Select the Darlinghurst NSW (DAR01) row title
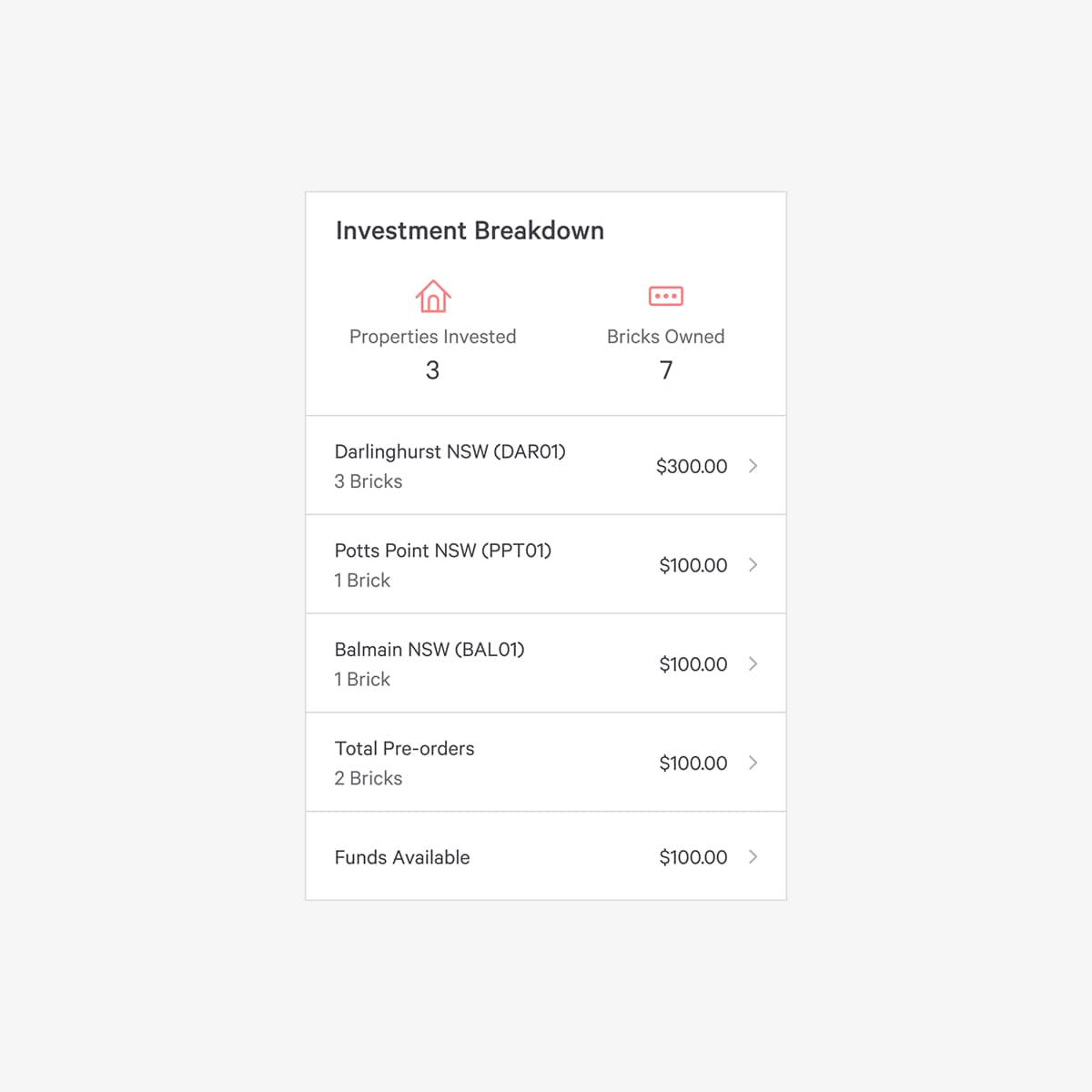The image size is (1092, 1092). click(450, 451)
